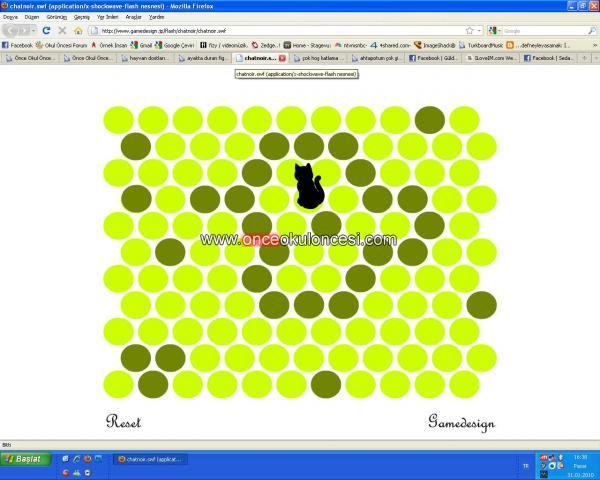Click the Reset link under the board
Image resolution: width=600 pixels, height=480 pixels.
[x=123, y=421]
